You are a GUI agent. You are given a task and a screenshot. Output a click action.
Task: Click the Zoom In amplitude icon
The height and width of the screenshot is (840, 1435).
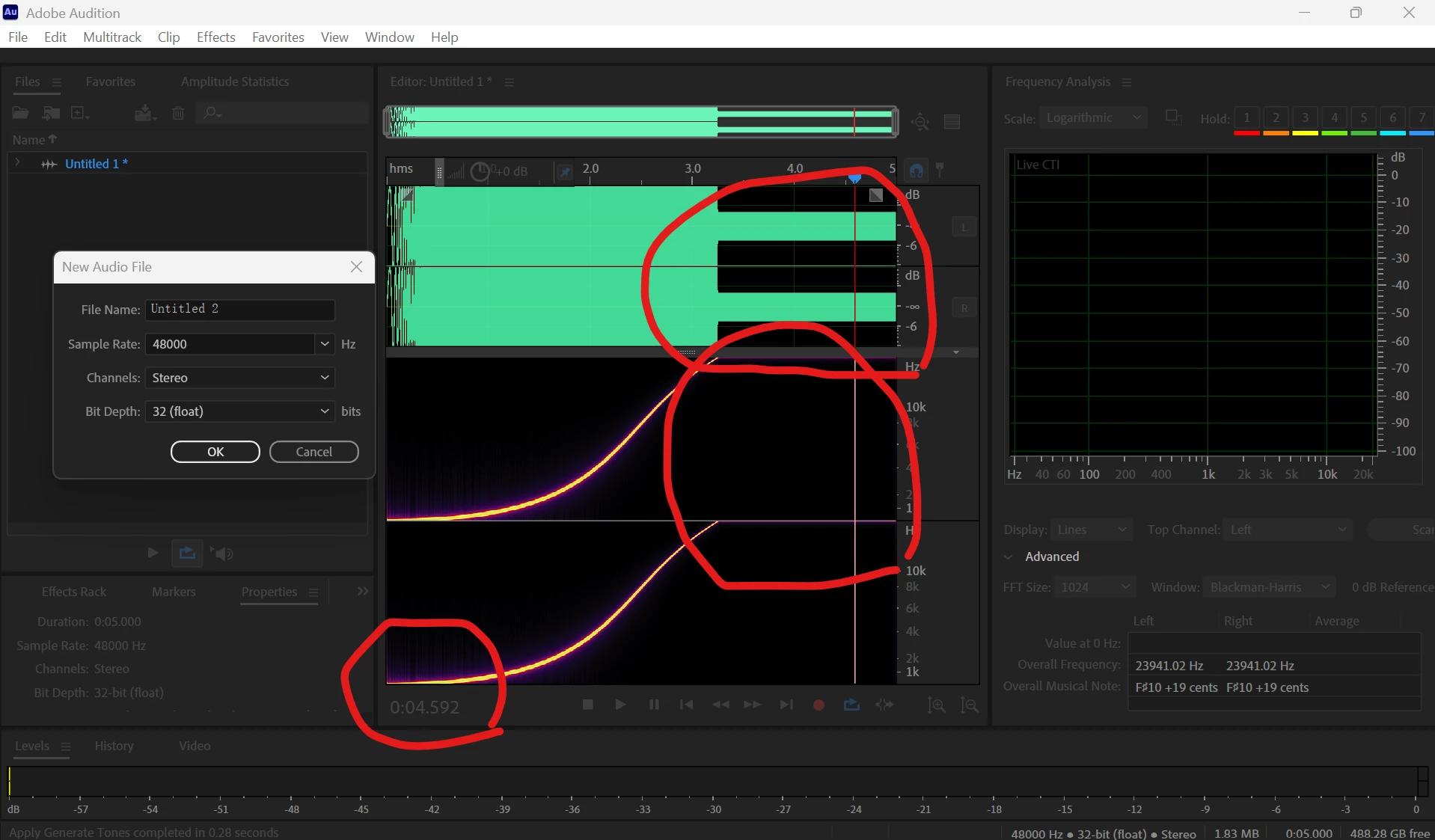point(936,705)
